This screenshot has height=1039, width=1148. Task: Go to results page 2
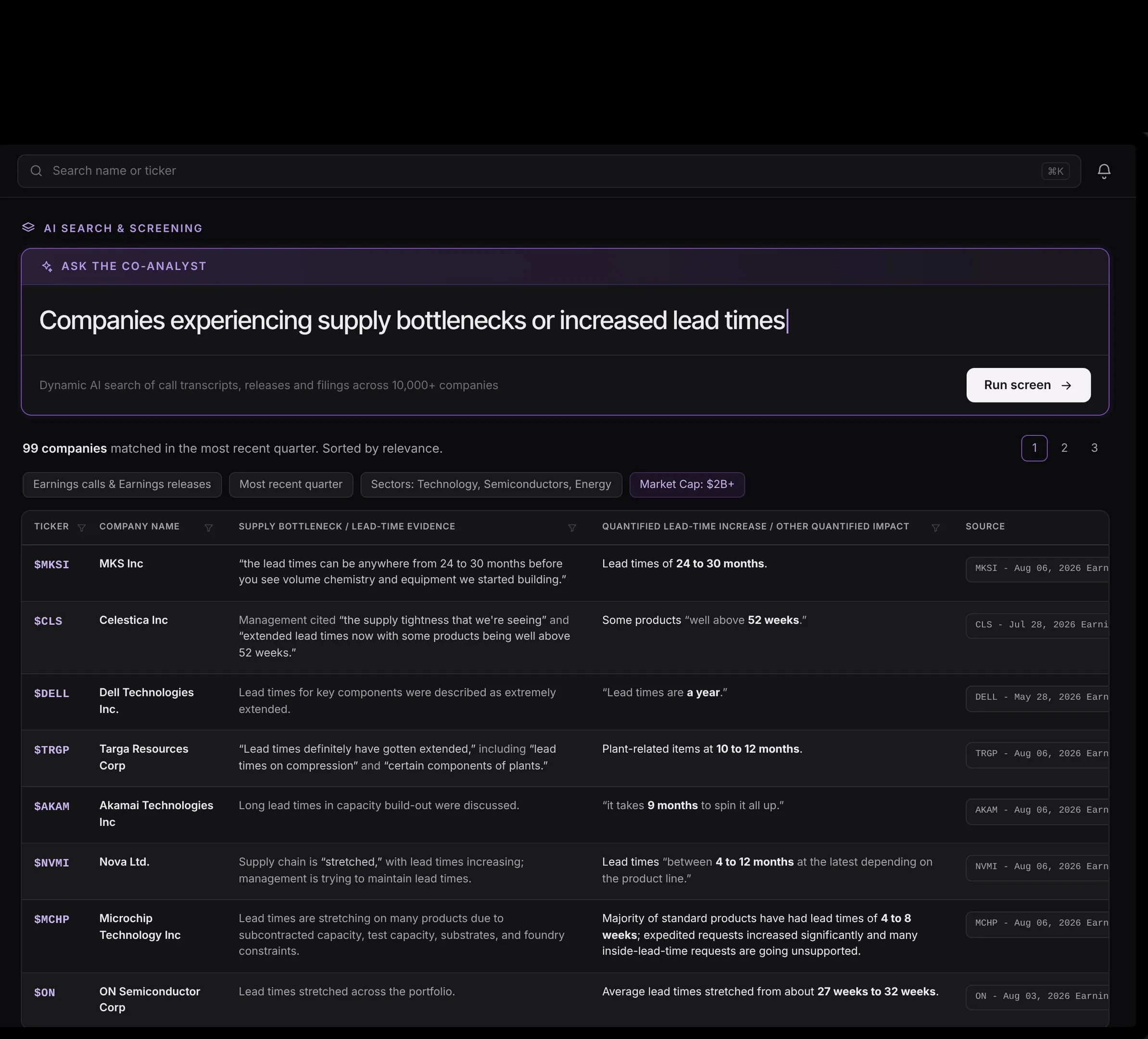pos(1064,448)
